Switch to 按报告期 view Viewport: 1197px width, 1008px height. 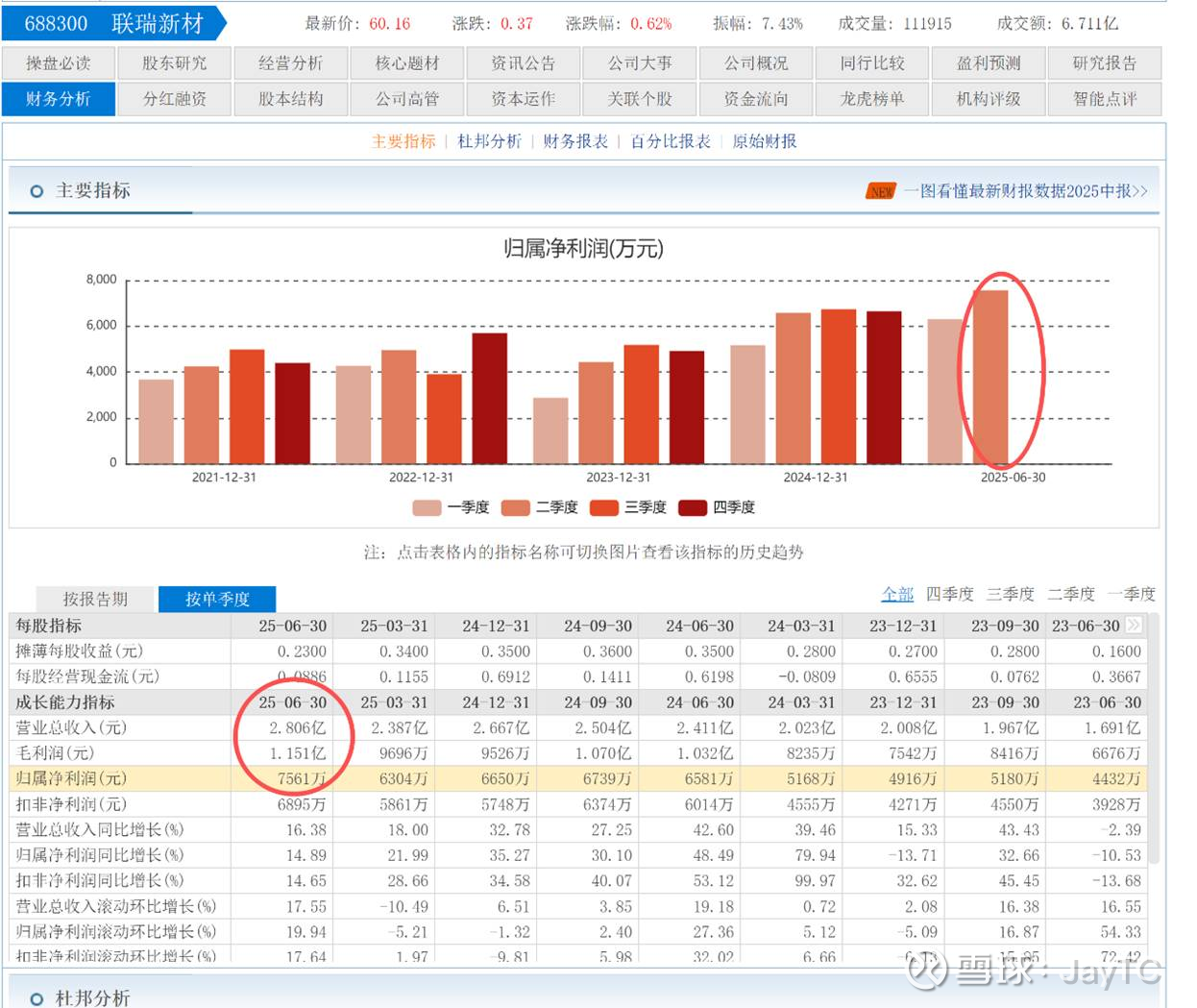coord(95,599)
